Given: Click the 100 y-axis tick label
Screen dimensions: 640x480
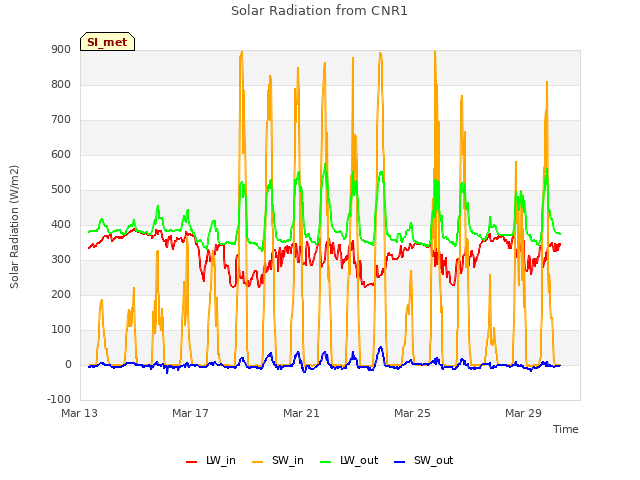Looking at the screenshot, I should 61,330.
